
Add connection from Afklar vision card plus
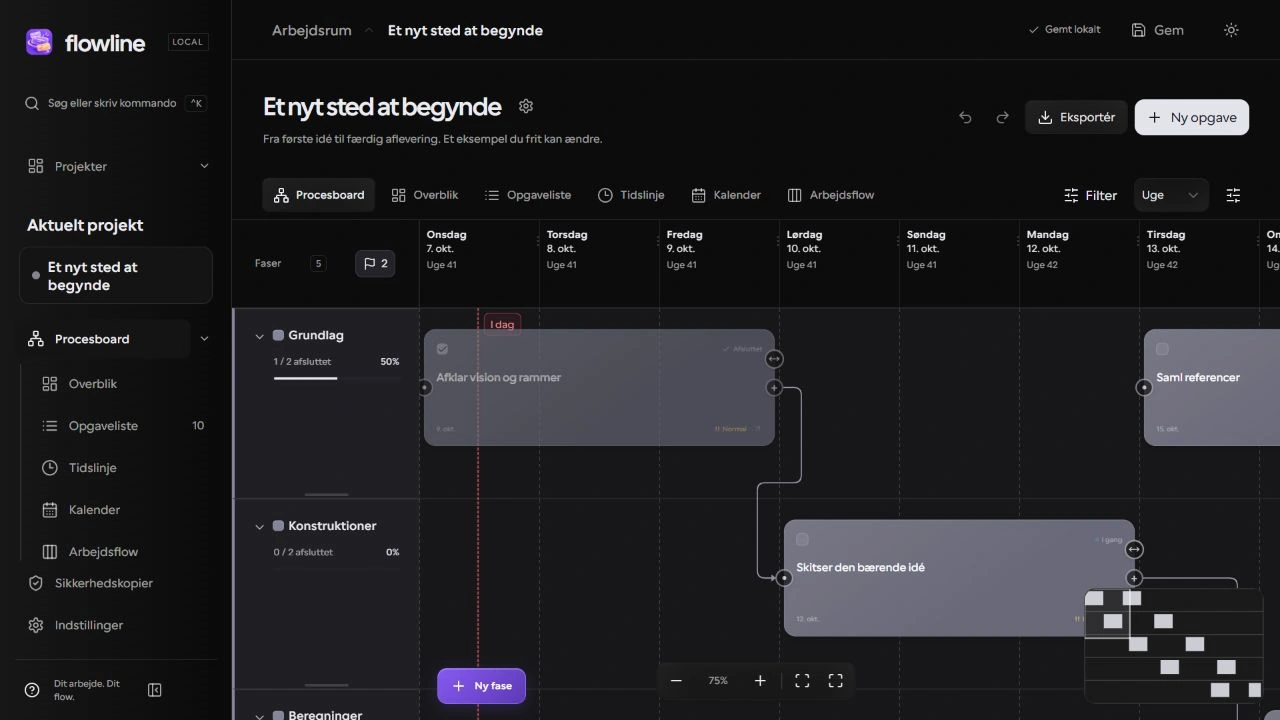point(774,387)
